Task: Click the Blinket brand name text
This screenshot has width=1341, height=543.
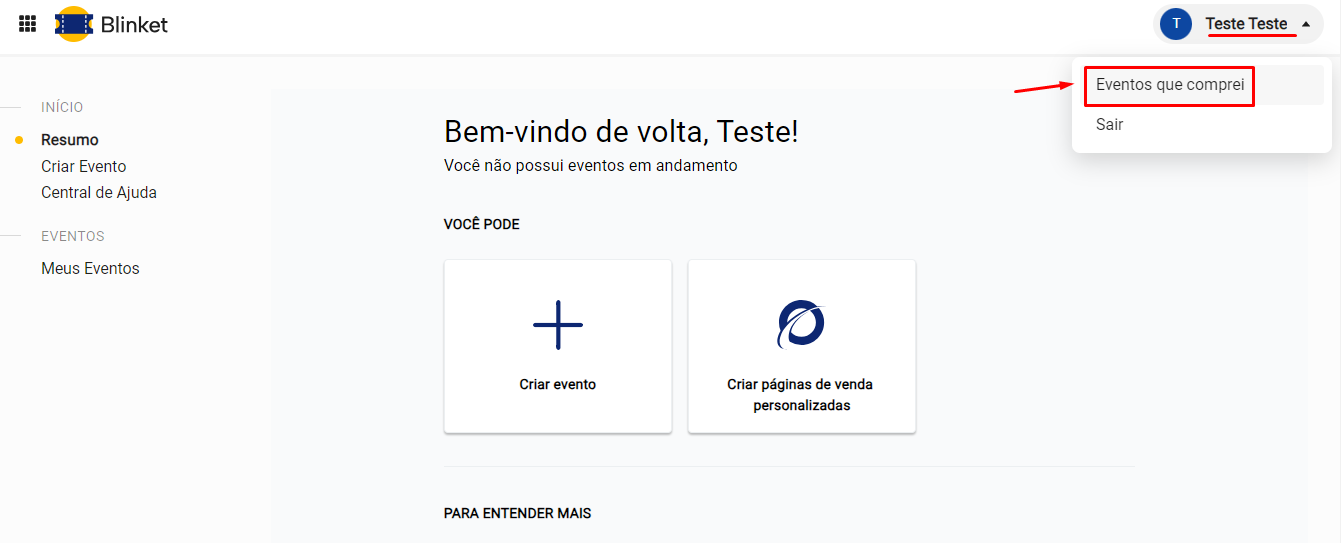Action: click(134, 25)
